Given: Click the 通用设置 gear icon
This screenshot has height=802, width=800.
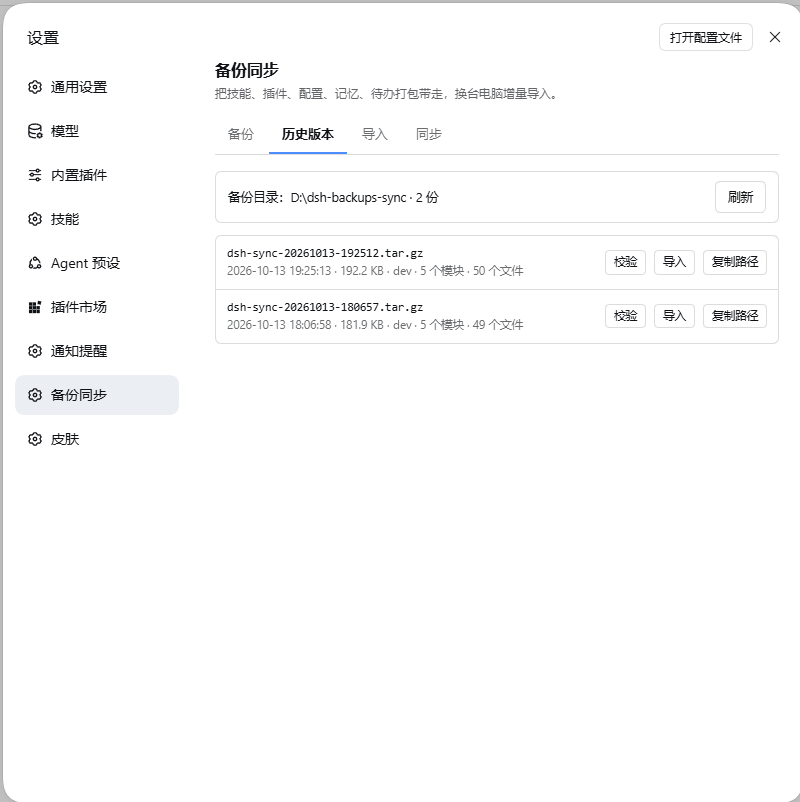Looking at the screenshot, I should click(35, 87).
